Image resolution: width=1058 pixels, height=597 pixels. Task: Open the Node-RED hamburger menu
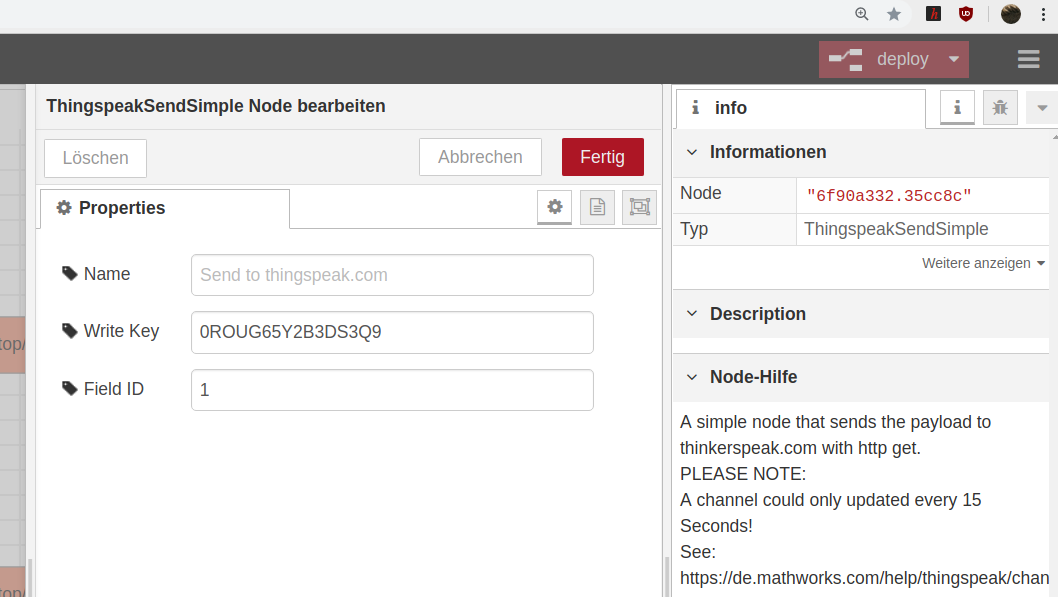pyautogui.click(x=1028, y=59)
